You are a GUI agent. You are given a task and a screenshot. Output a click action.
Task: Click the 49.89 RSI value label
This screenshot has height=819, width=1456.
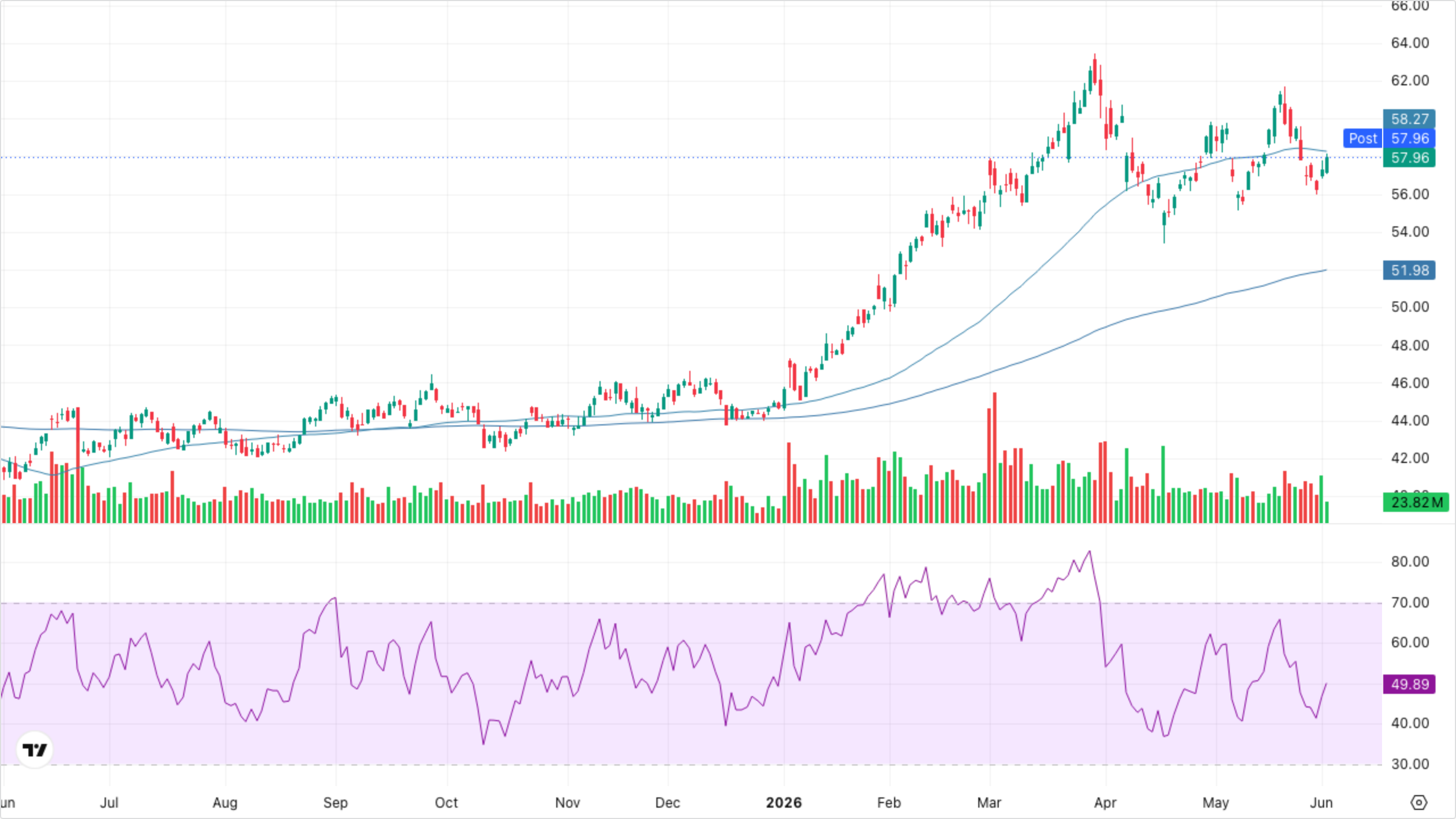point(1409,684)
